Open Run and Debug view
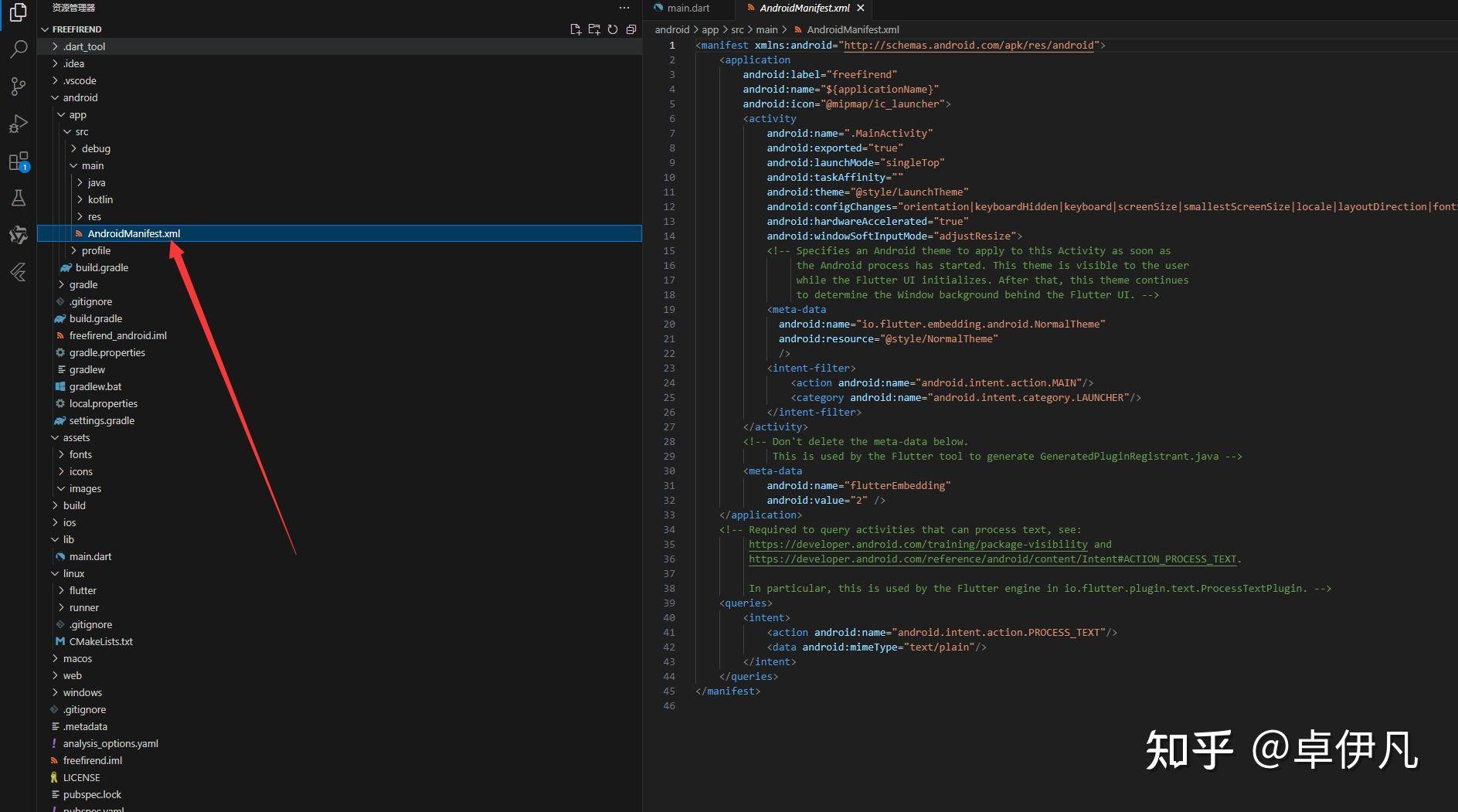 click(18, 124)
